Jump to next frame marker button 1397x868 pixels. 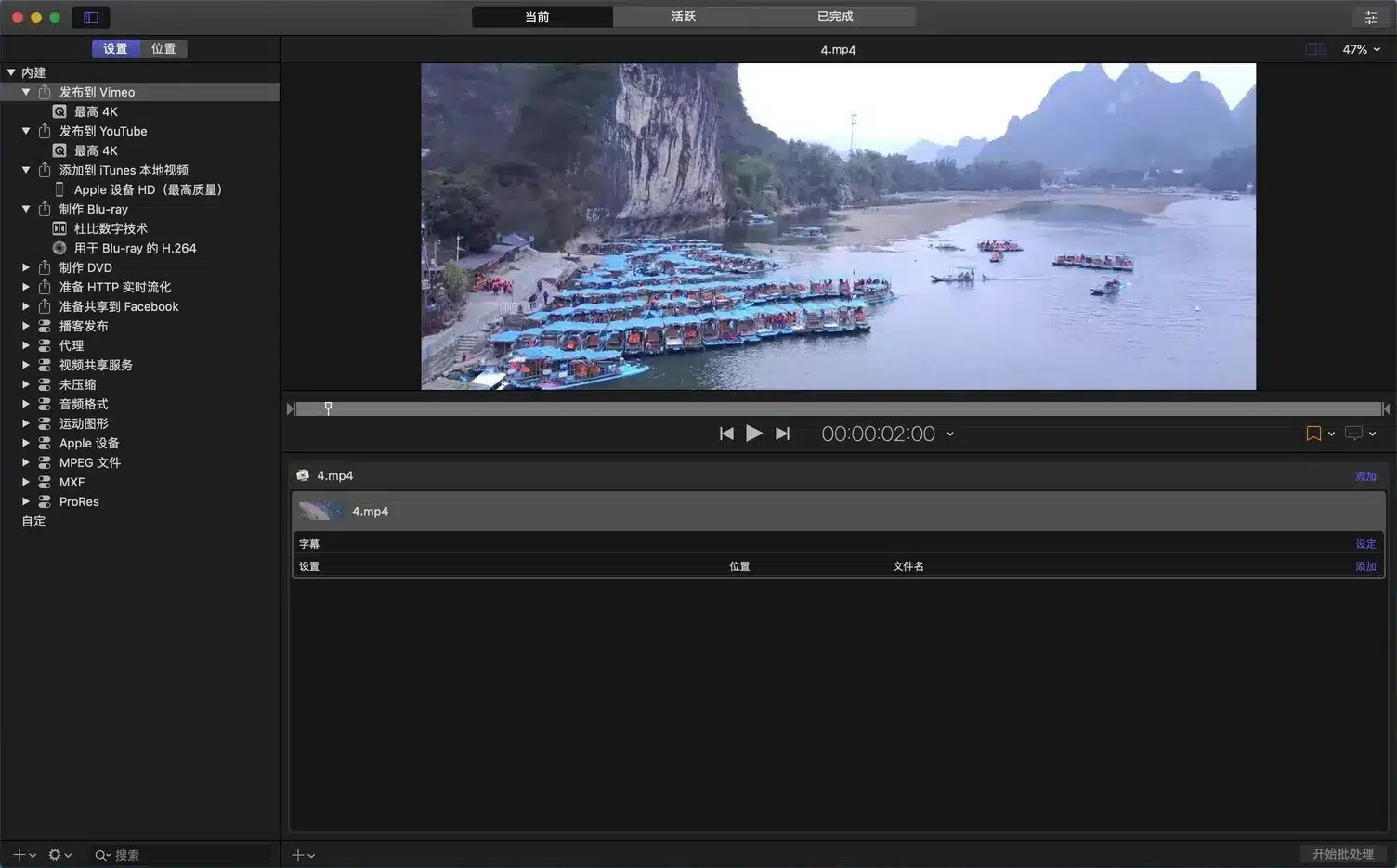[782, 434]
